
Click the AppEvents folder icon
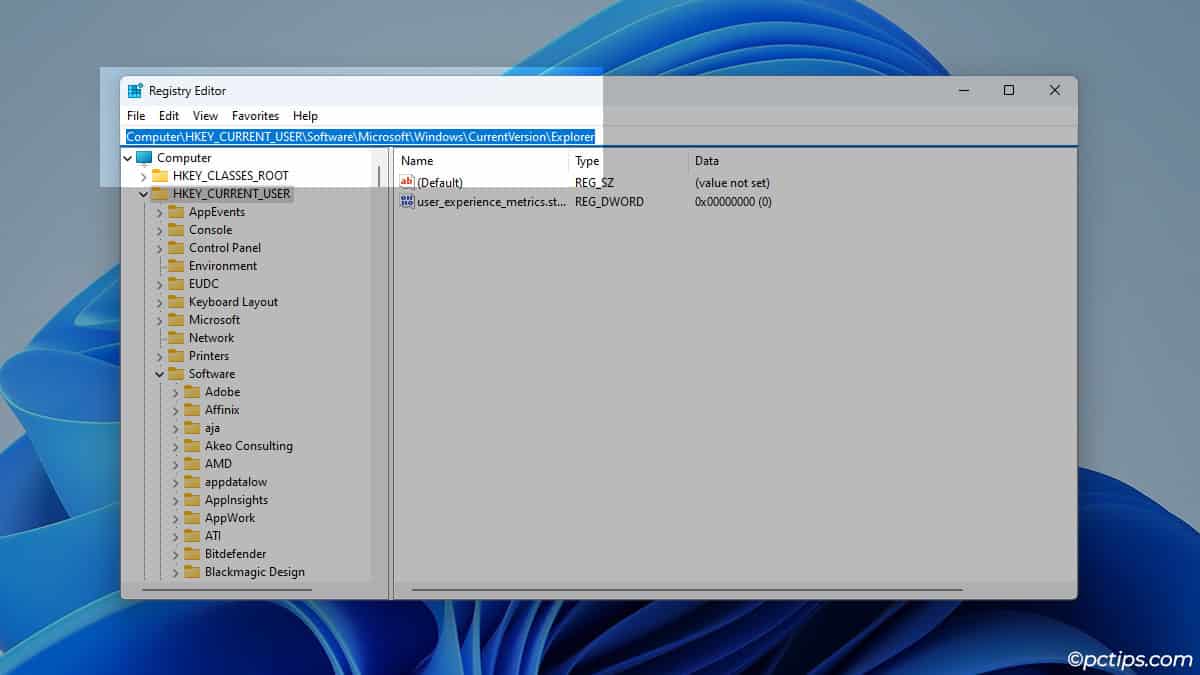pyautogui.click(x=176, y=212)
